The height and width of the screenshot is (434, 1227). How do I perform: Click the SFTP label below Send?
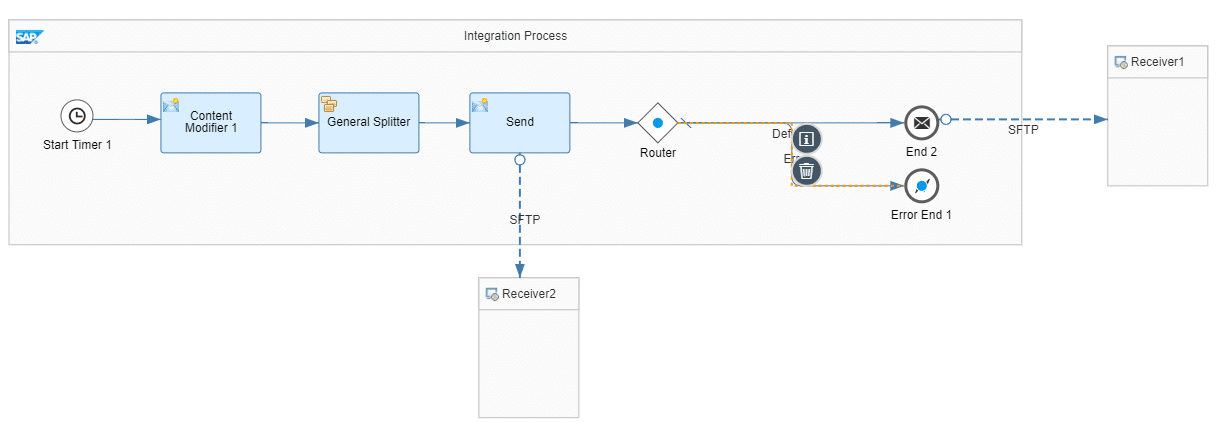[x=524, y=219]
